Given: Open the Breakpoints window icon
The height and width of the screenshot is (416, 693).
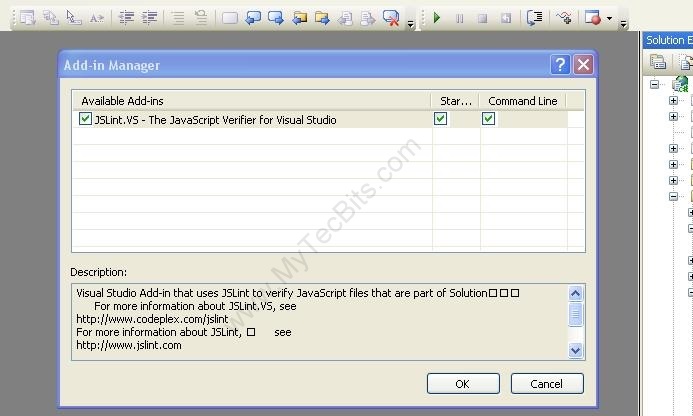Looking at the screenshot, I should point(593,18).
